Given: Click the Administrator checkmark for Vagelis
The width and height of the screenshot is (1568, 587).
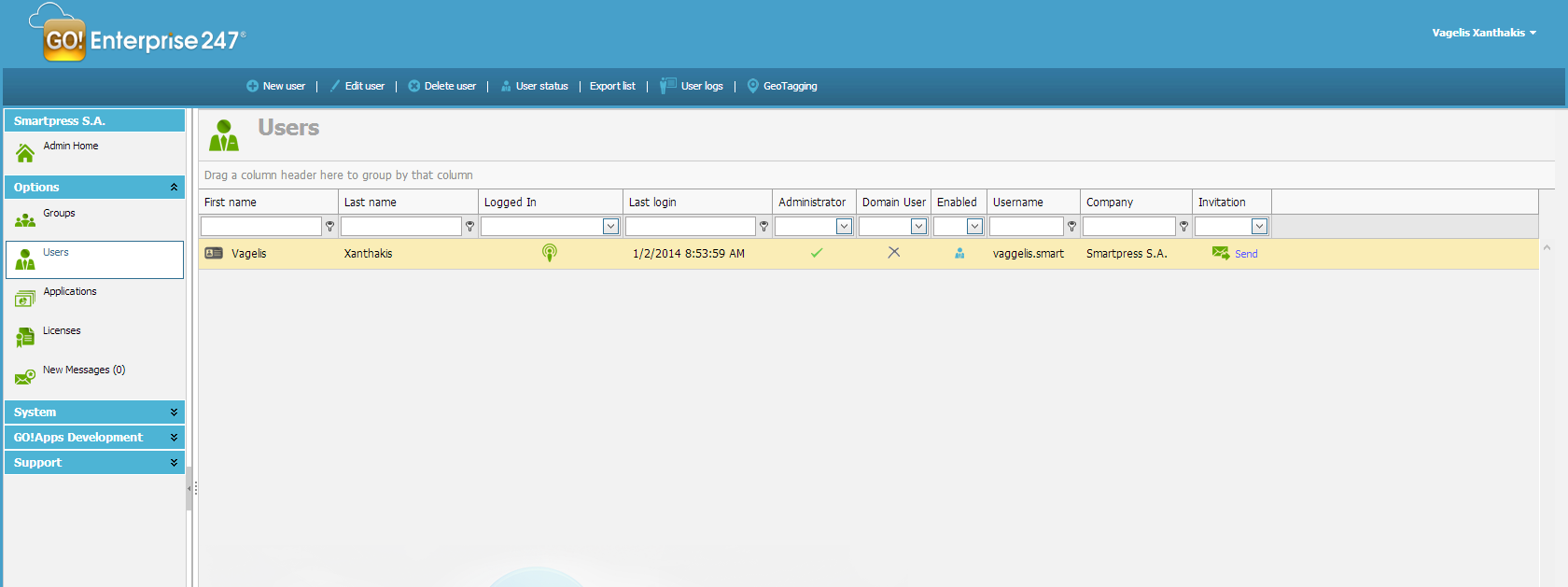Looking at the screenshot, I should pos(817,253).
